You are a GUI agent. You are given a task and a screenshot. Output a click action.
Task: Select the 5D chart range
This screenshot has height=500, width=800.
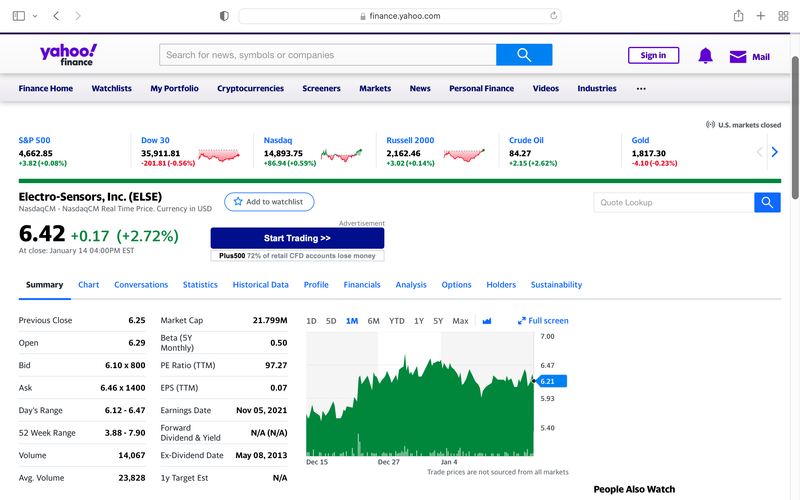click(331, 321)
